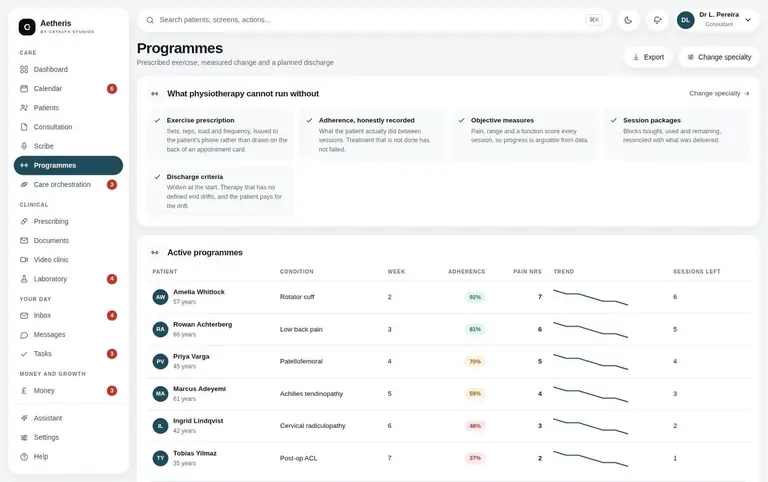
Task: Click the Documents envelope icon
Action: pyautogui.click(x=24, y=241)
